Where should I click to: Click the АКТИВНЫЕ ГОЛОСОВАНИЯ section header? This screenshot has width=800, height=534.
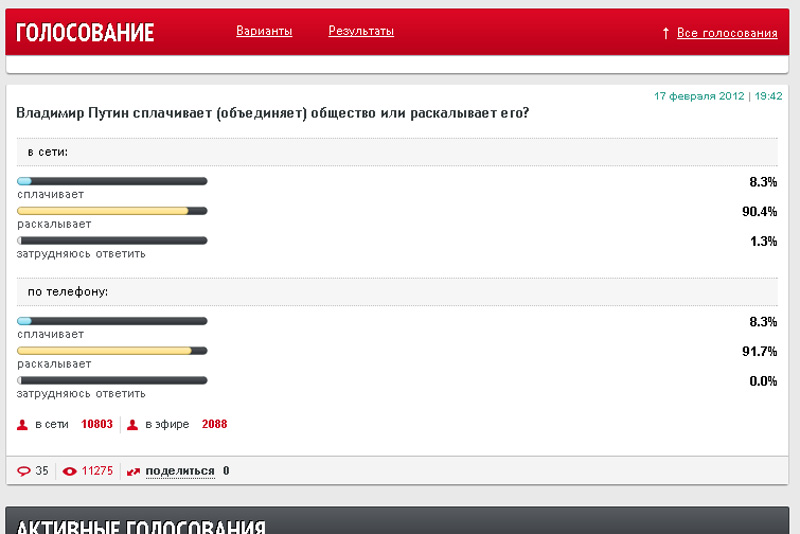coord(141,525)
